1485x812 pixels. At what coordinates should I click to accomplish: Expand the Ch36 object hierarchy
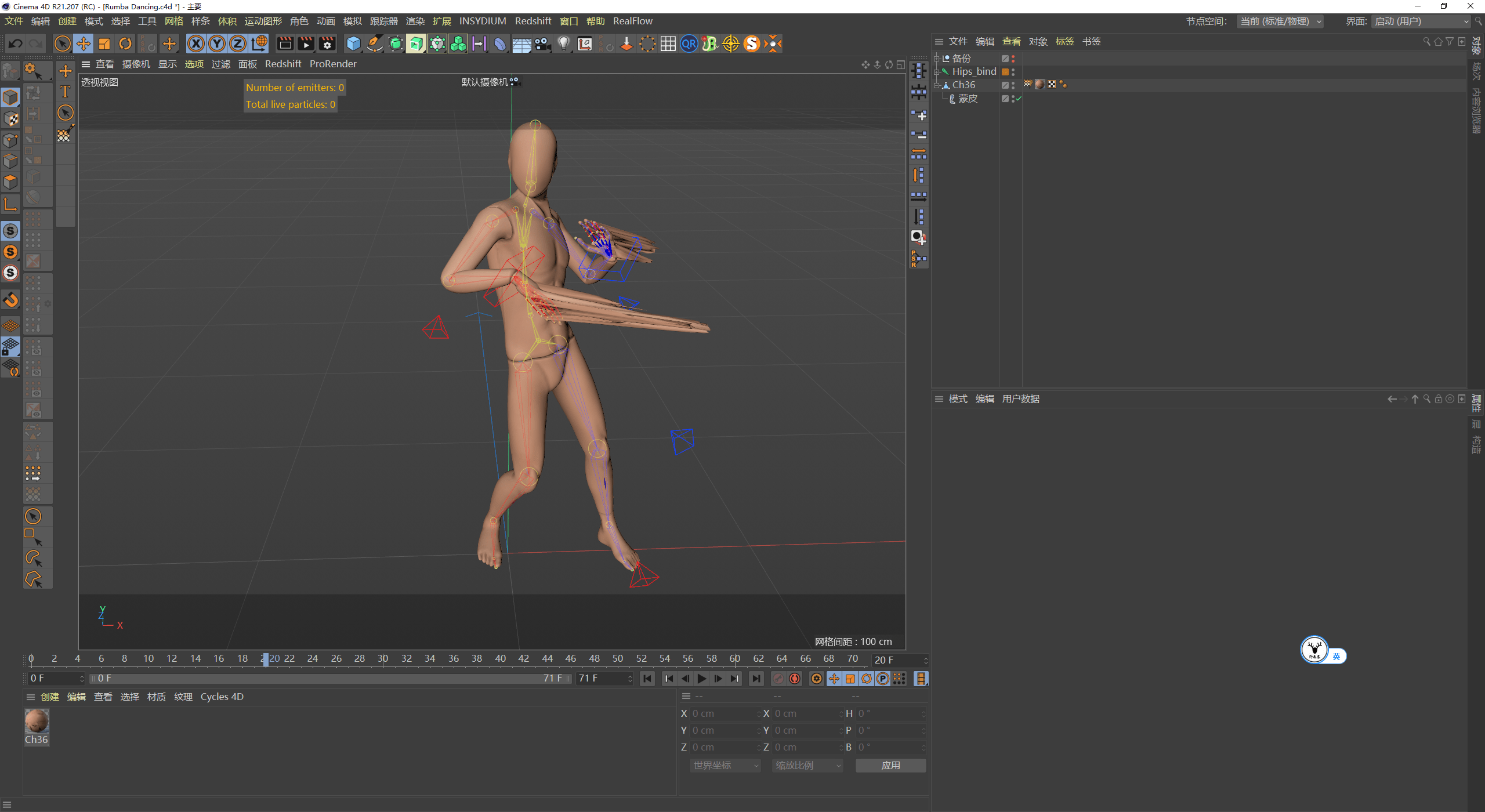point(937,85)
